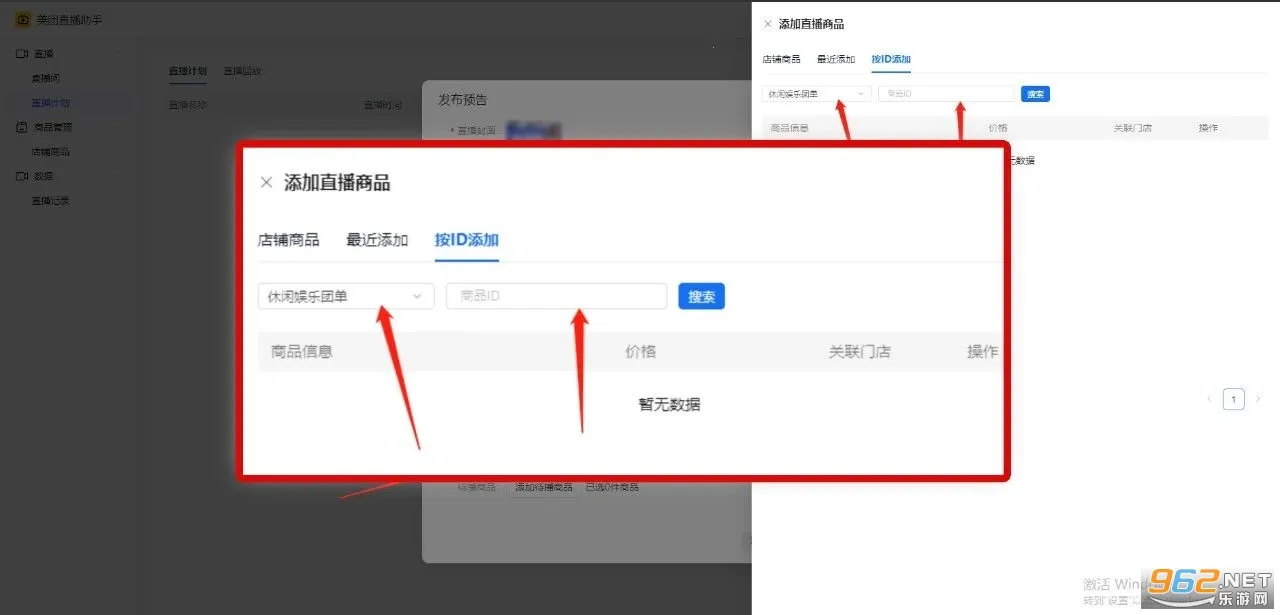Open 店铺商品 in the left sidebar
The image size is (1280, 615).
click(50, 152)
